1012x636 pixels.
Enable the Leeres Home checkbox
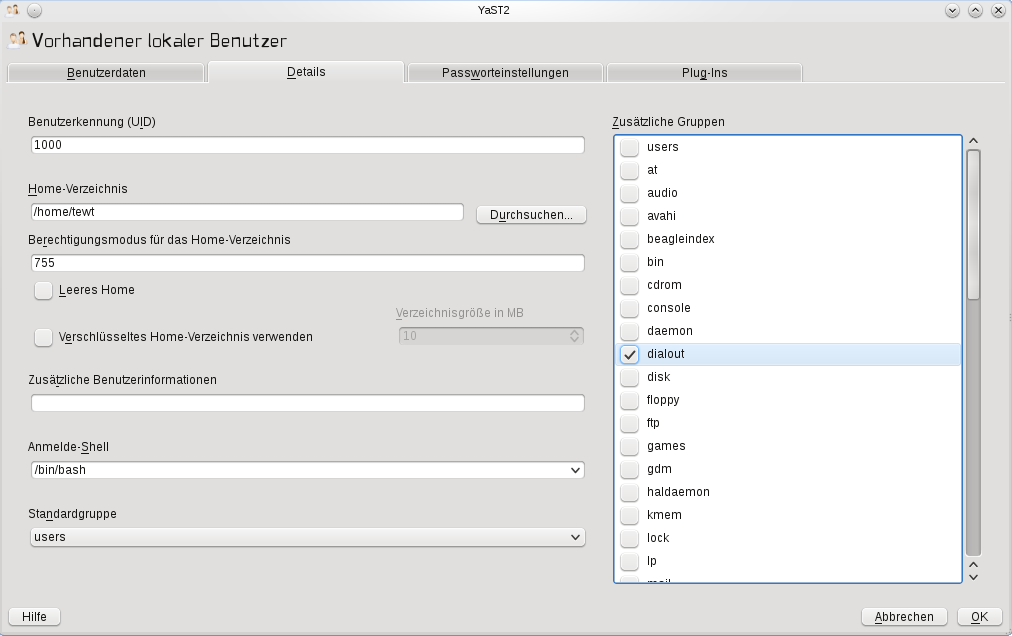[x=43, y=291]
